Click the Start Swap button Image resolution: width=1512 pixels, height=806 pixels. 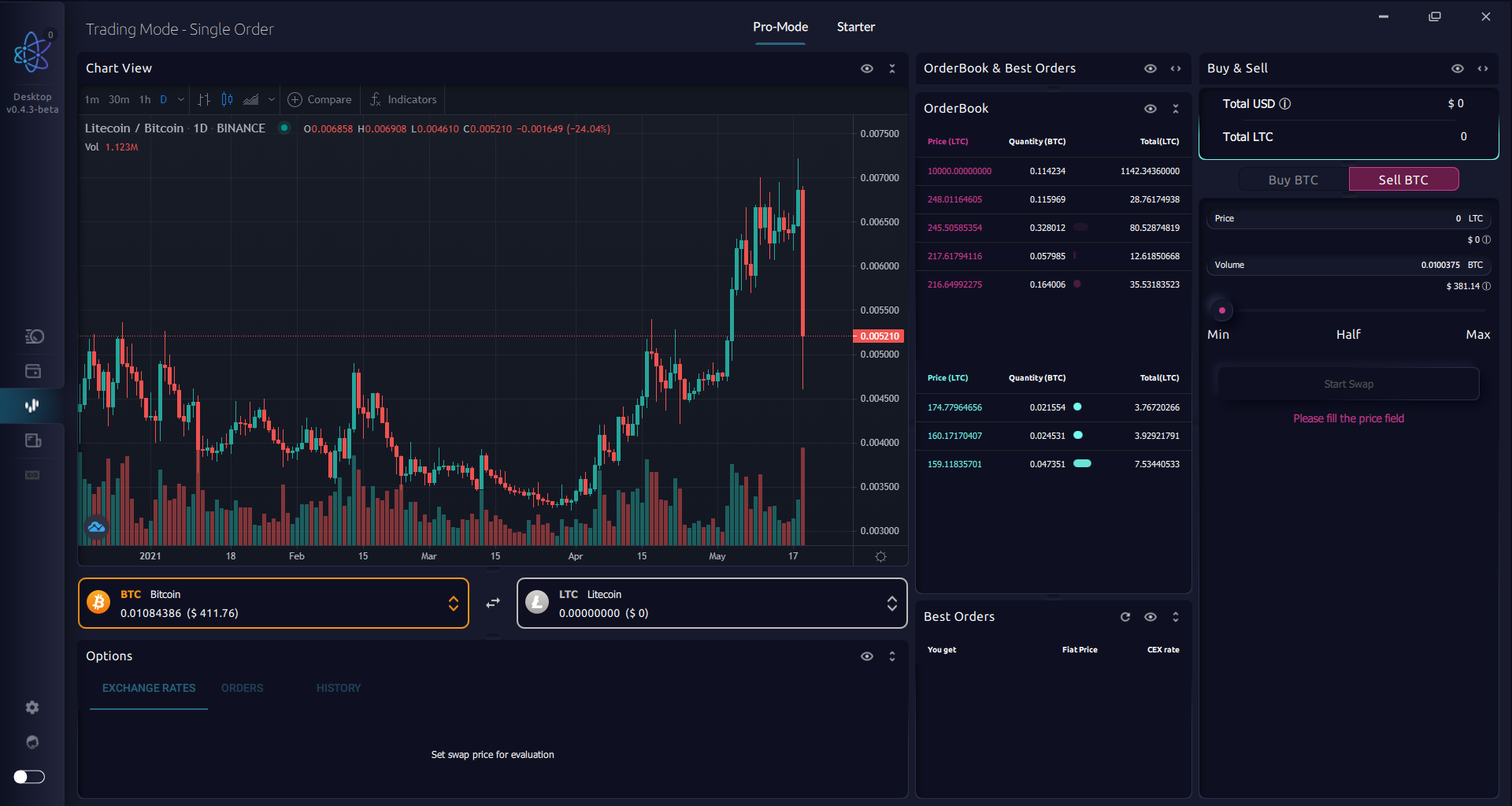[1348, 384]
